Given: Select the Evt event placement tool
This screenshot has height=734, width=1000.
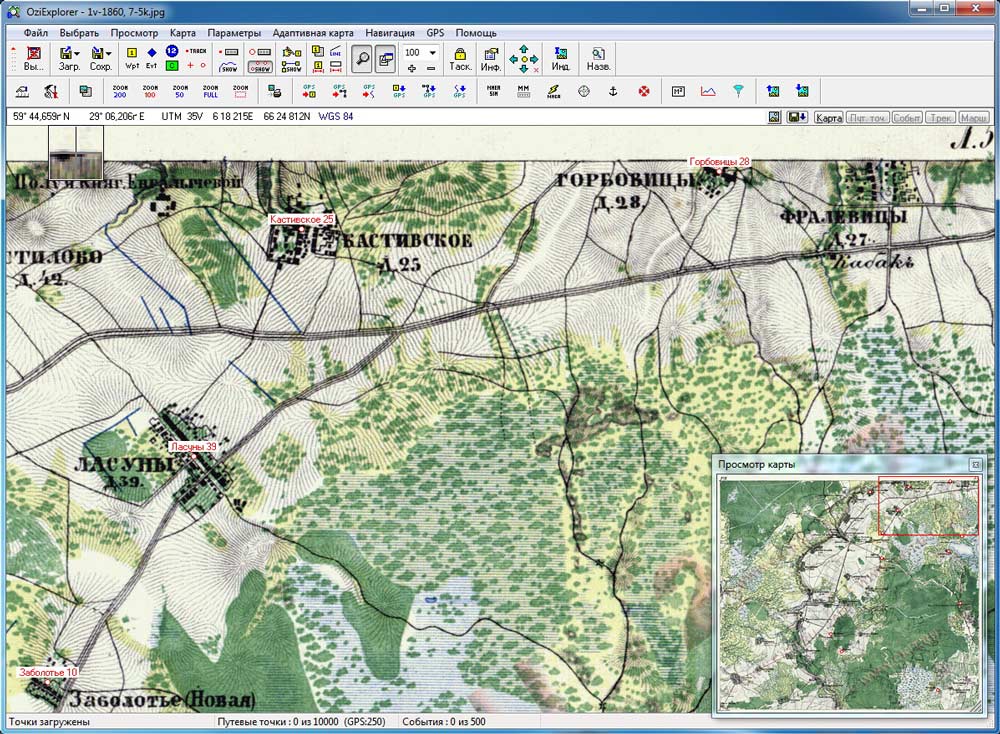Looking at the screenshot, I should tap(151, 59).
